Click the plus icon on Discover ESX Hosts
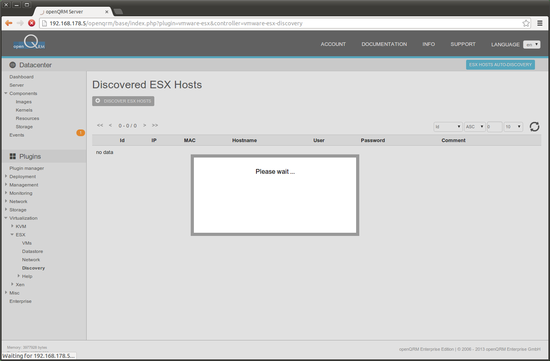The image size is (550, 361). click(x=98, y=101)
